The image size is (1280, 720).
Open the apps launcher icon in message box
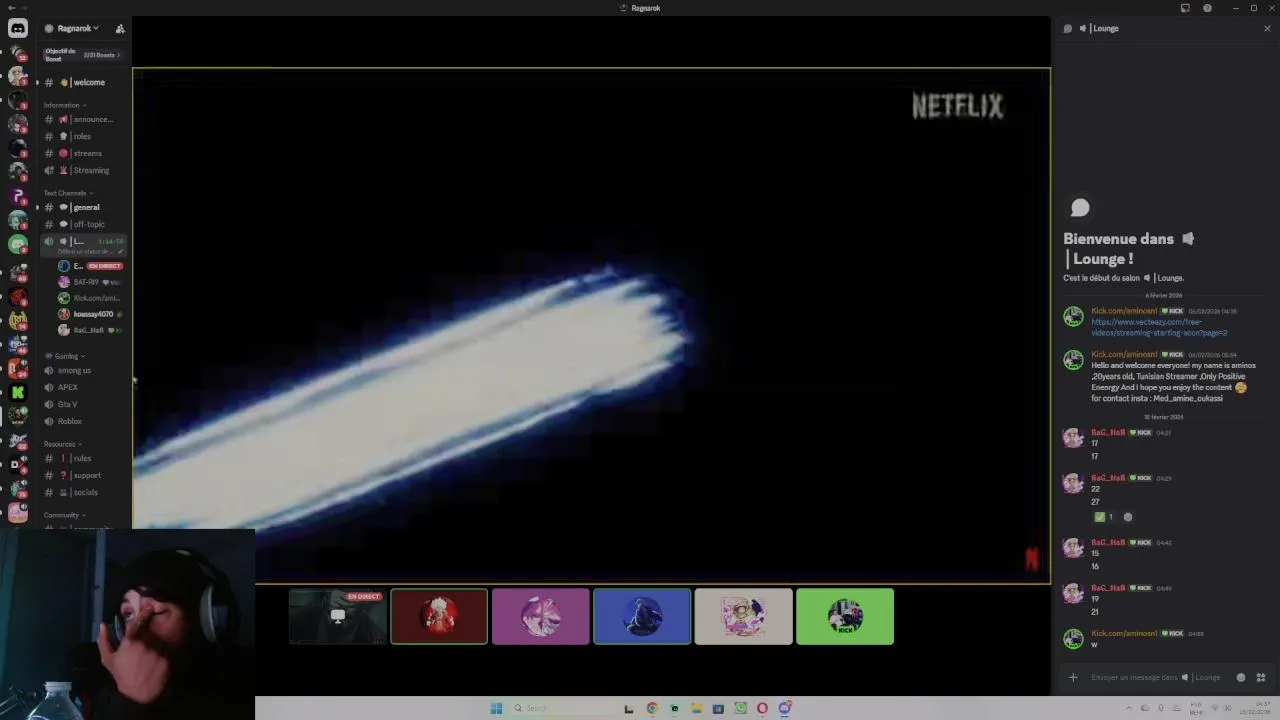[x=1260, y=677]
